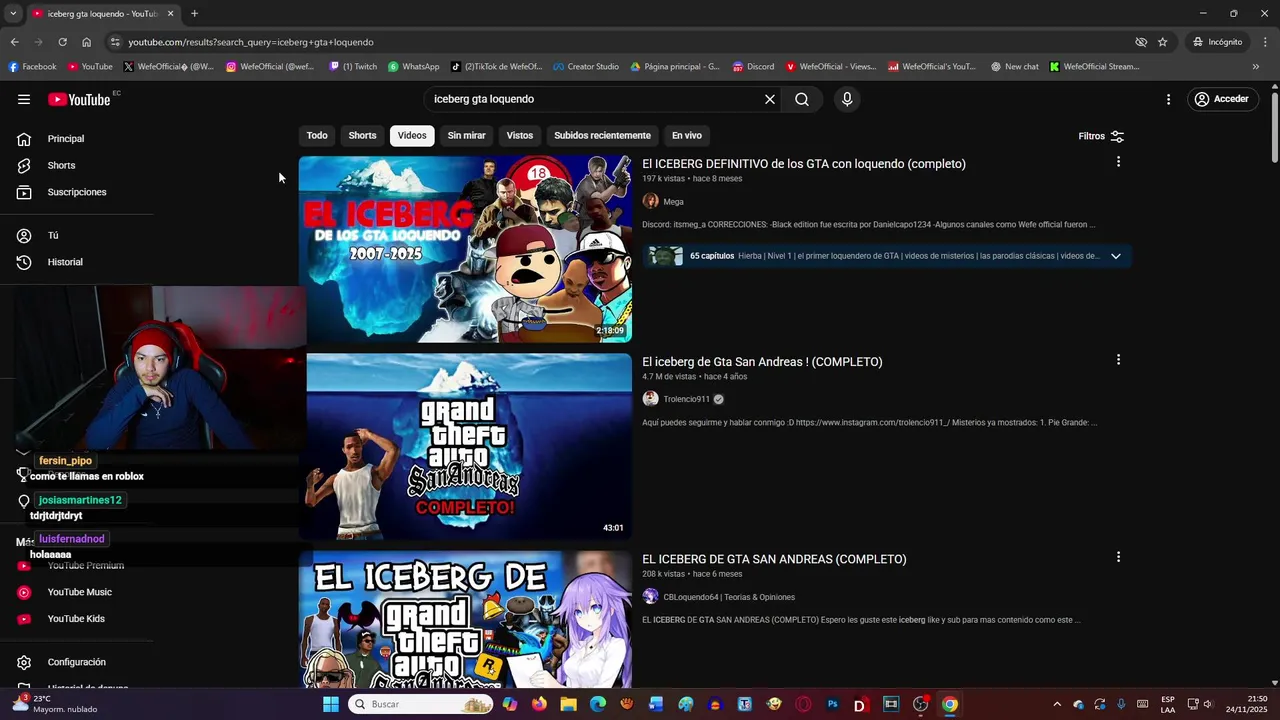The image size is (1280, 720).
Task: Open the Discord bookmark
Action: pos(753,67)
